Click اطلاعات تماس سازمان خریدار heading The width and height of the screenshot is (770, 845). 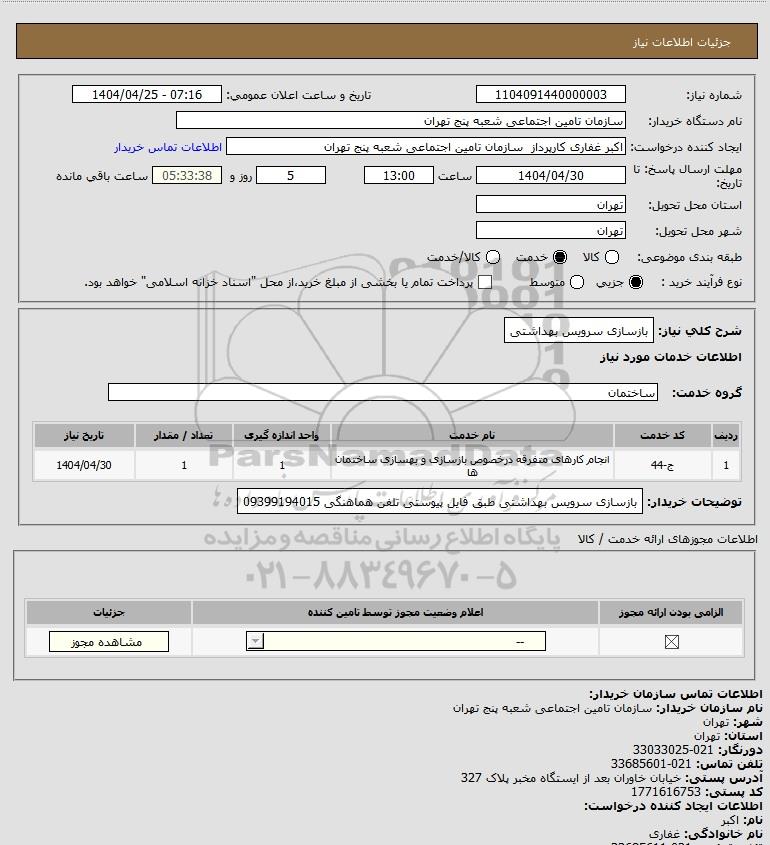(x=676, y=694)
